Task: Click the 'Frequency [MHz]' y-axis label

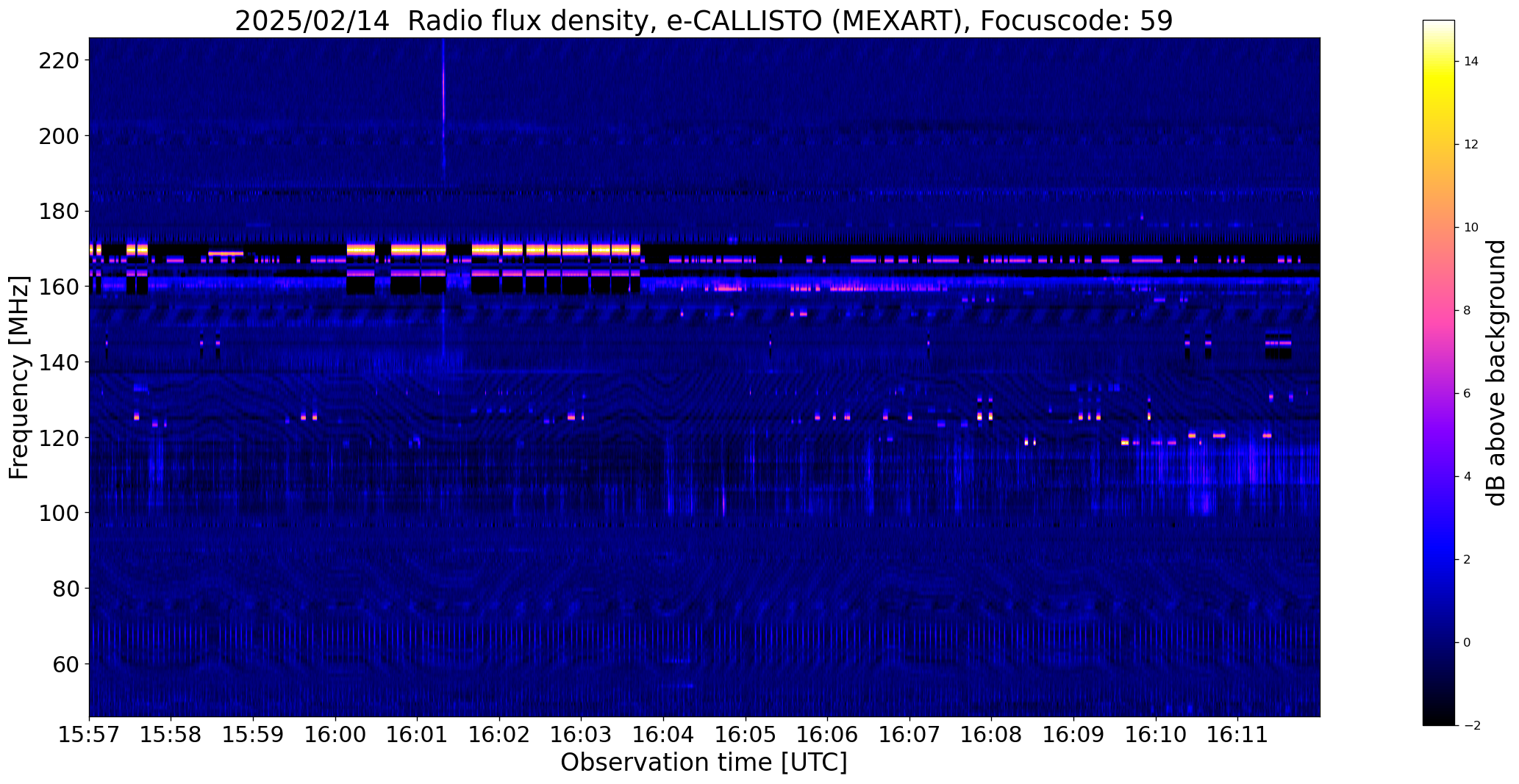Action: [19, 378]
